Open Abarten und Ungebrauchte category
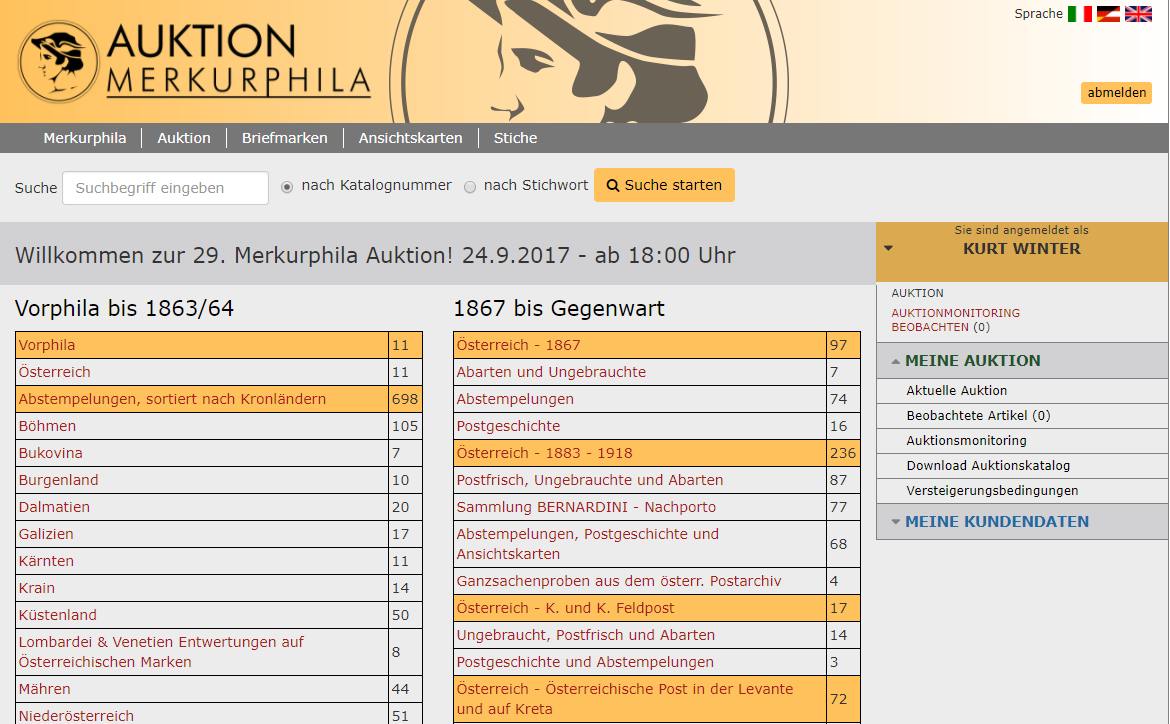 (551, 372)
